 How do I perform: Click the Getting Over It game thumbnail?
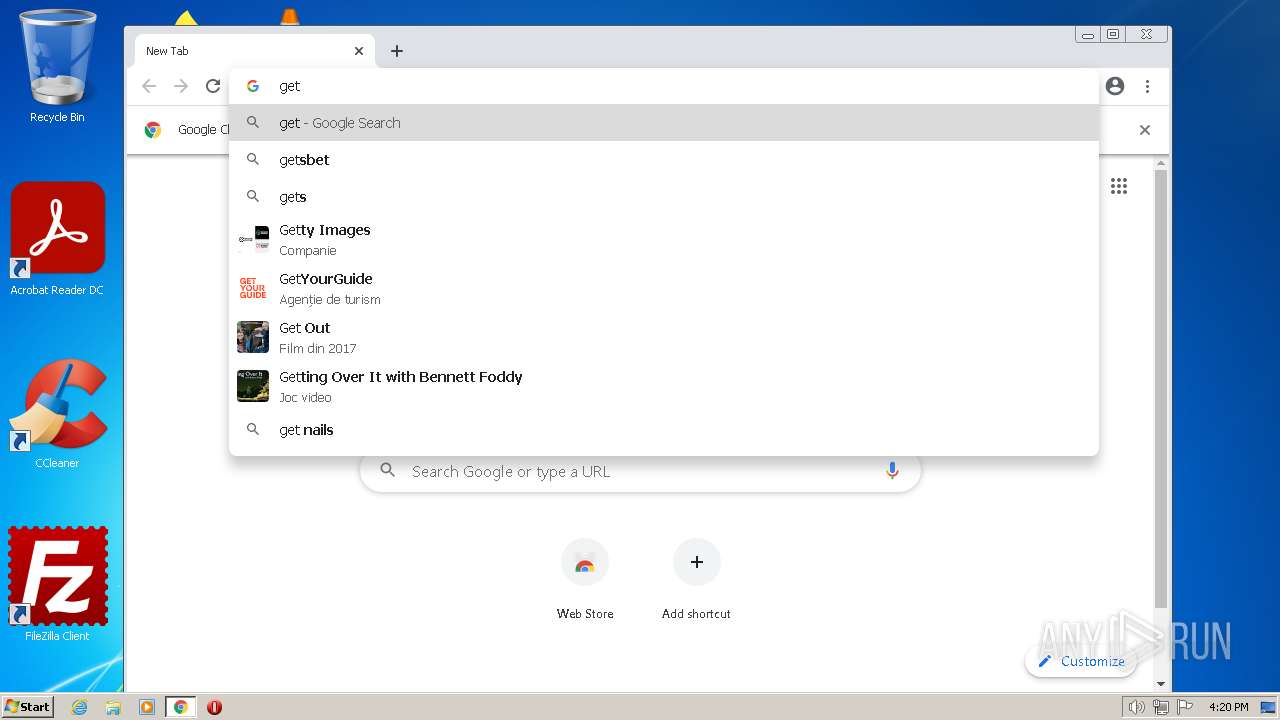253,387
